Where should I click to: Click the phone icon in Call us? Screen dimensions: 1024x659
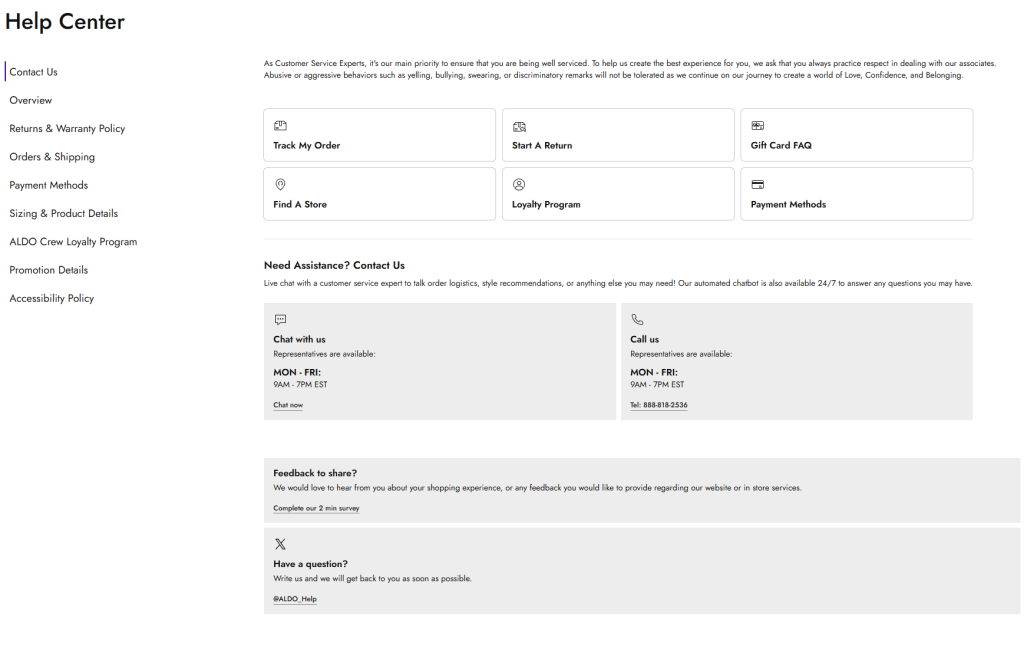click(637, 320)
